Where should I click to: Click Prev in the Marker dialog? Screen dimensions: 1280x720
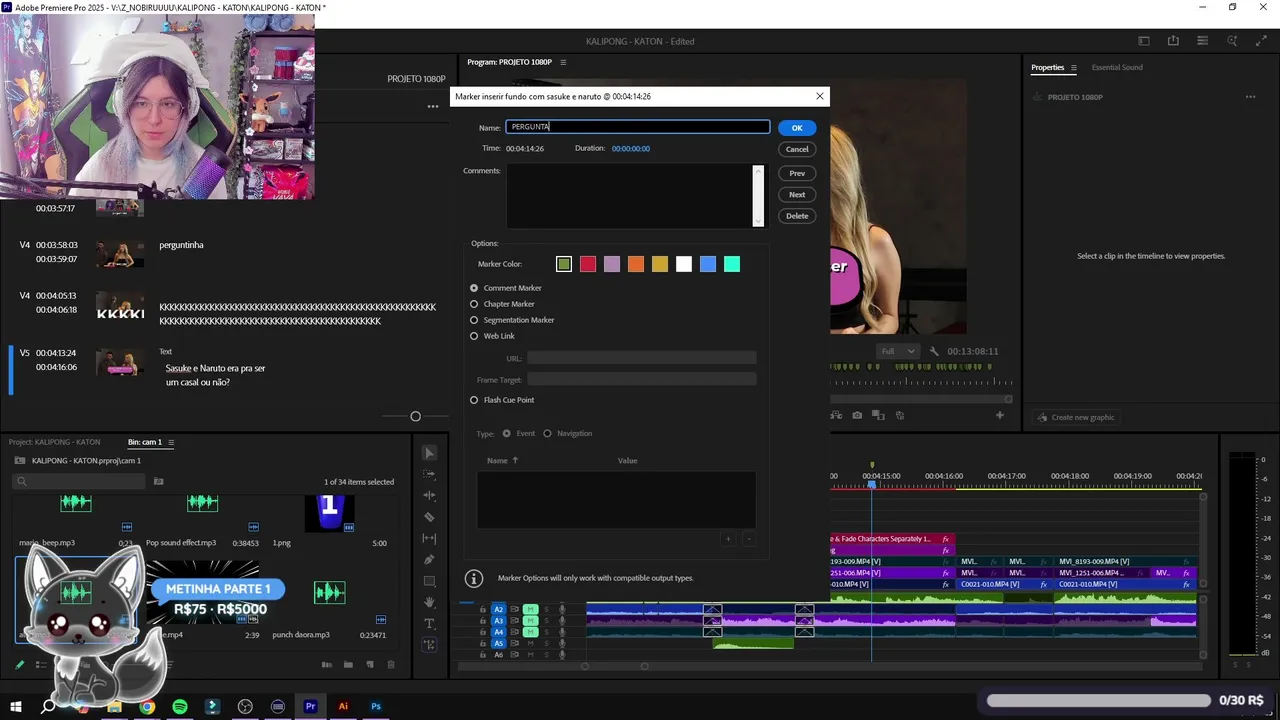coord(797,173)
